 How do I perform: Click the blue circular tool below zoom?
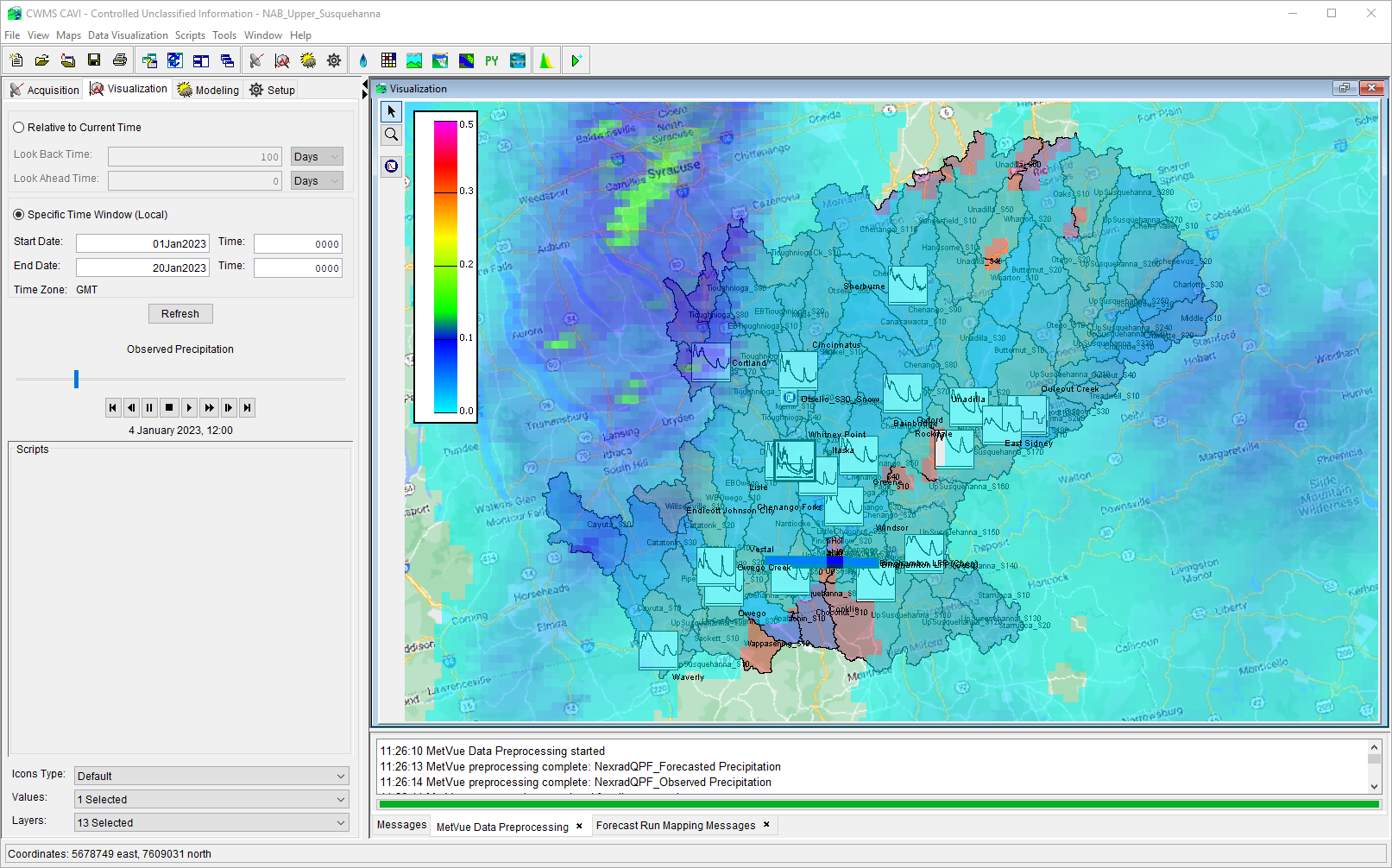(x=391, y=166)
